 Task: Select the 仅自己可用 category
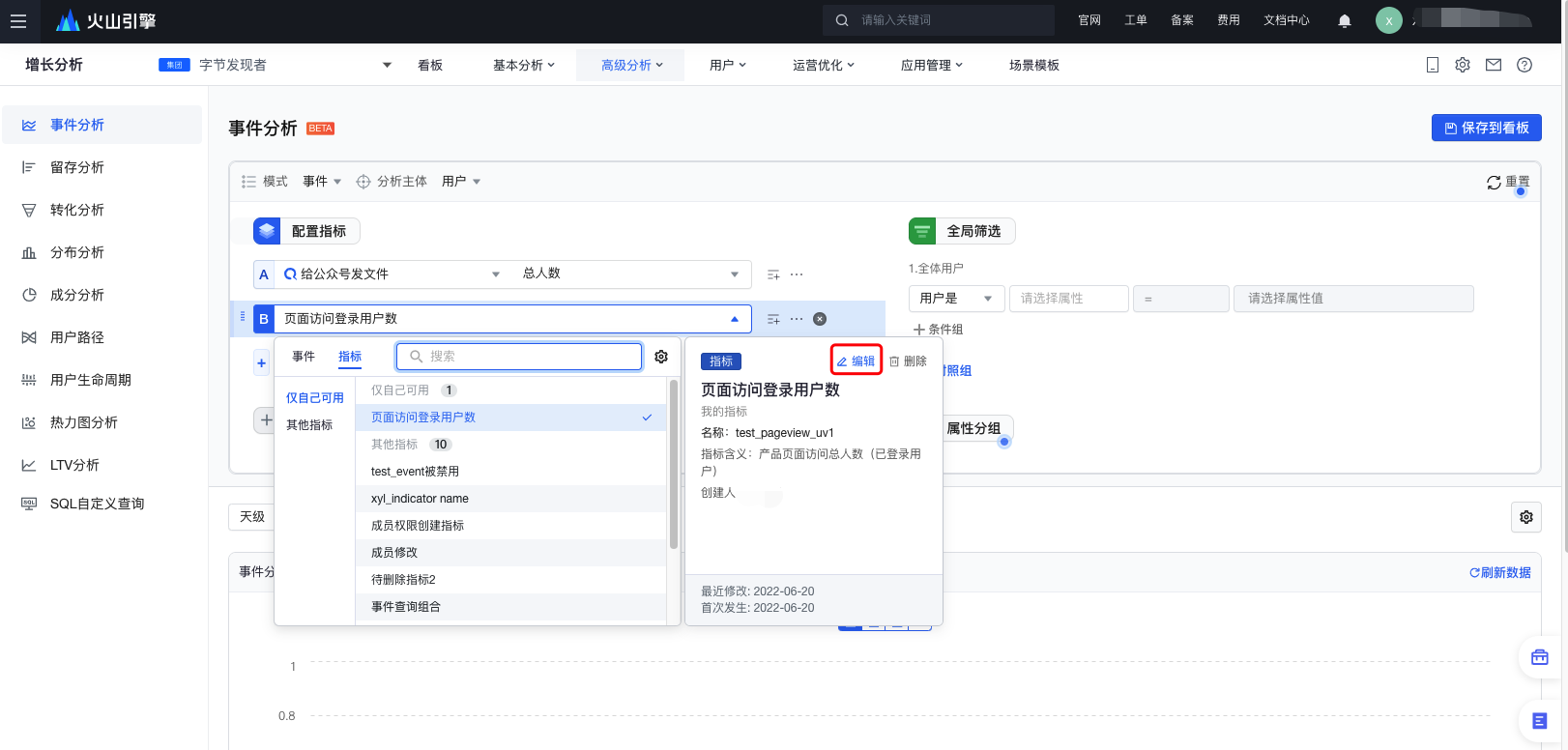[x=315, y=398]
